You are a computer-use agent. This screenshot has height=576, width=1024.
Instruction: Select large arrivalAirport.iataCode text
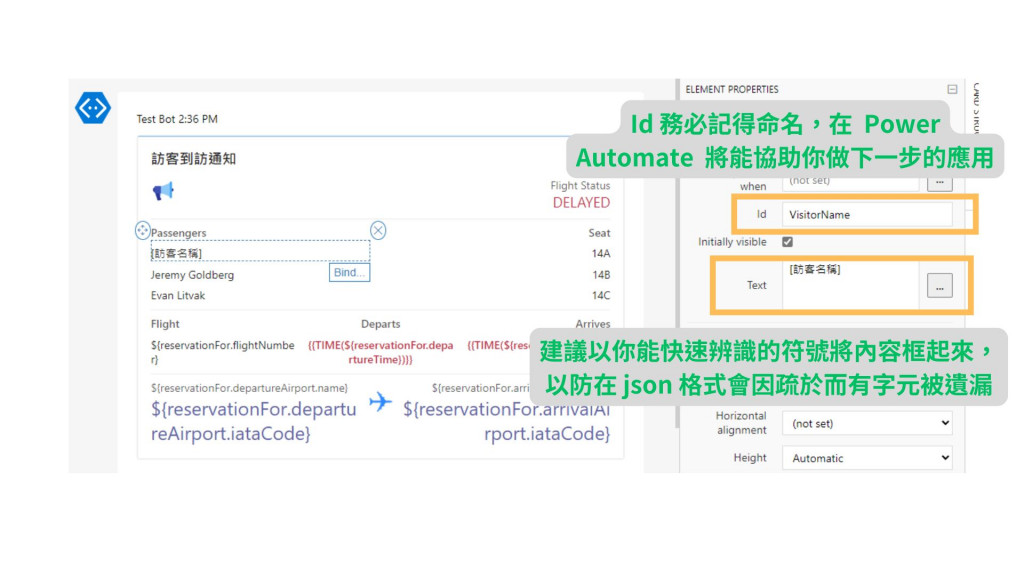click(506, 421)
